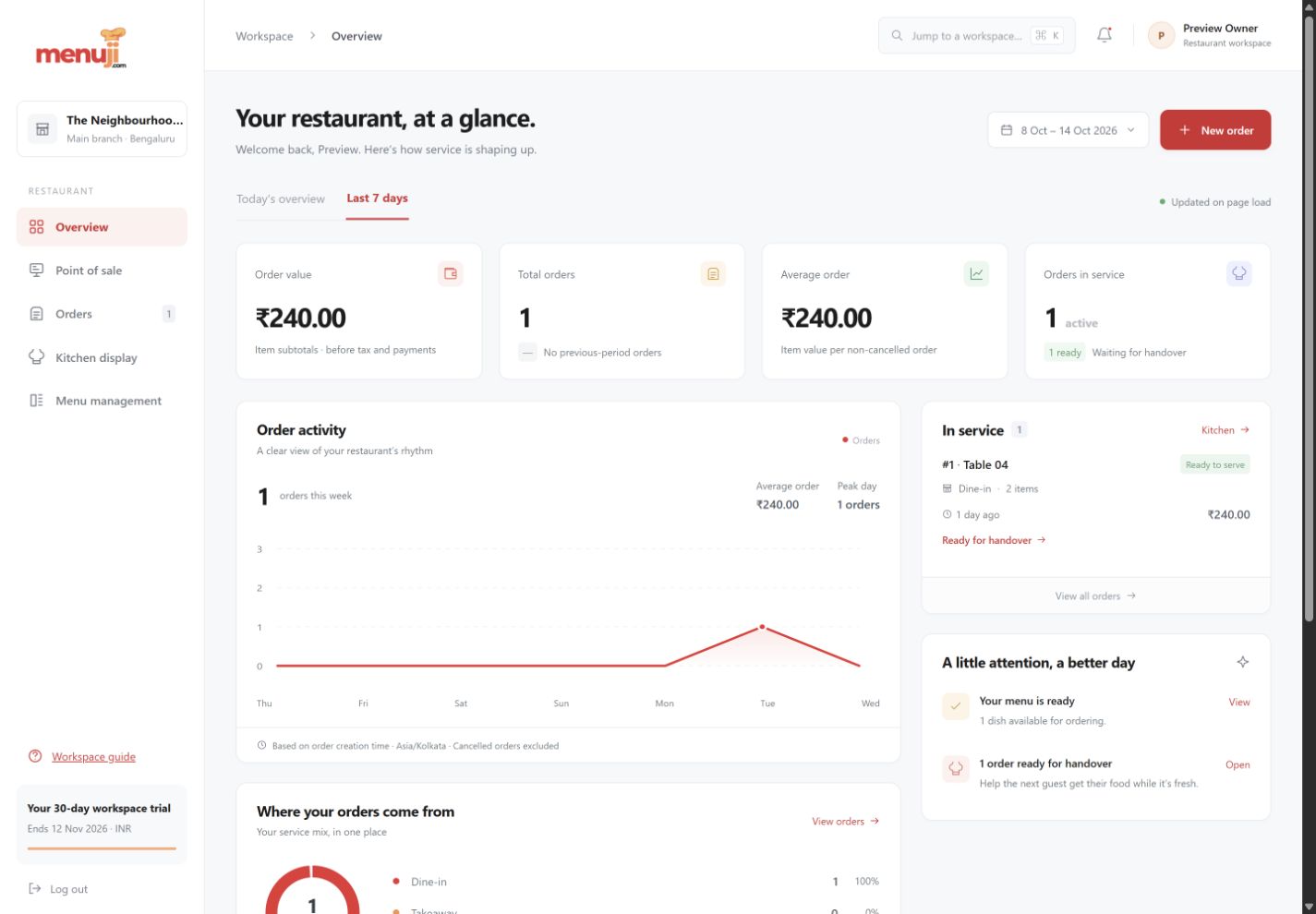Click the search magnifier icon

coord(897,36)
